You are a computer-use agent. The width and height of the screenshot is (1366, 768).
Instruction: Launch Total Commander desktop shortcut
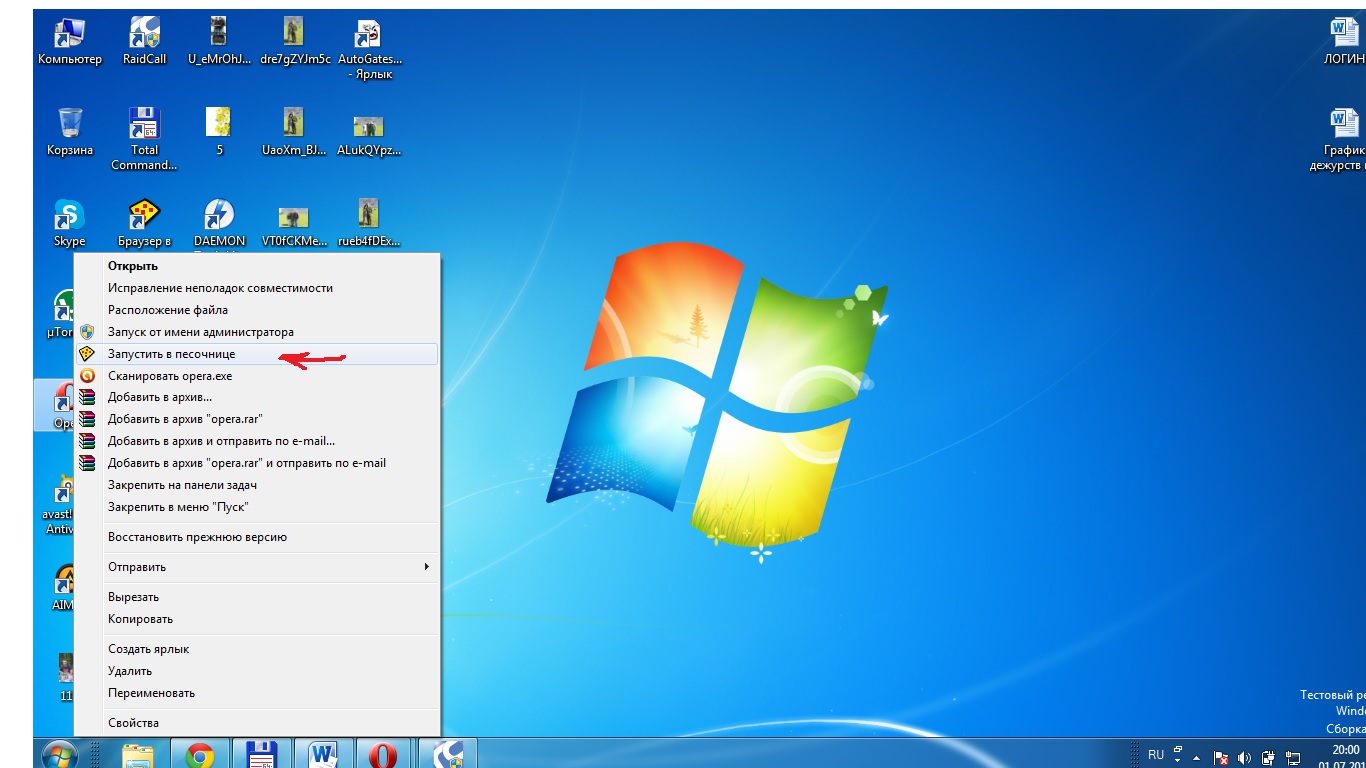145,139
